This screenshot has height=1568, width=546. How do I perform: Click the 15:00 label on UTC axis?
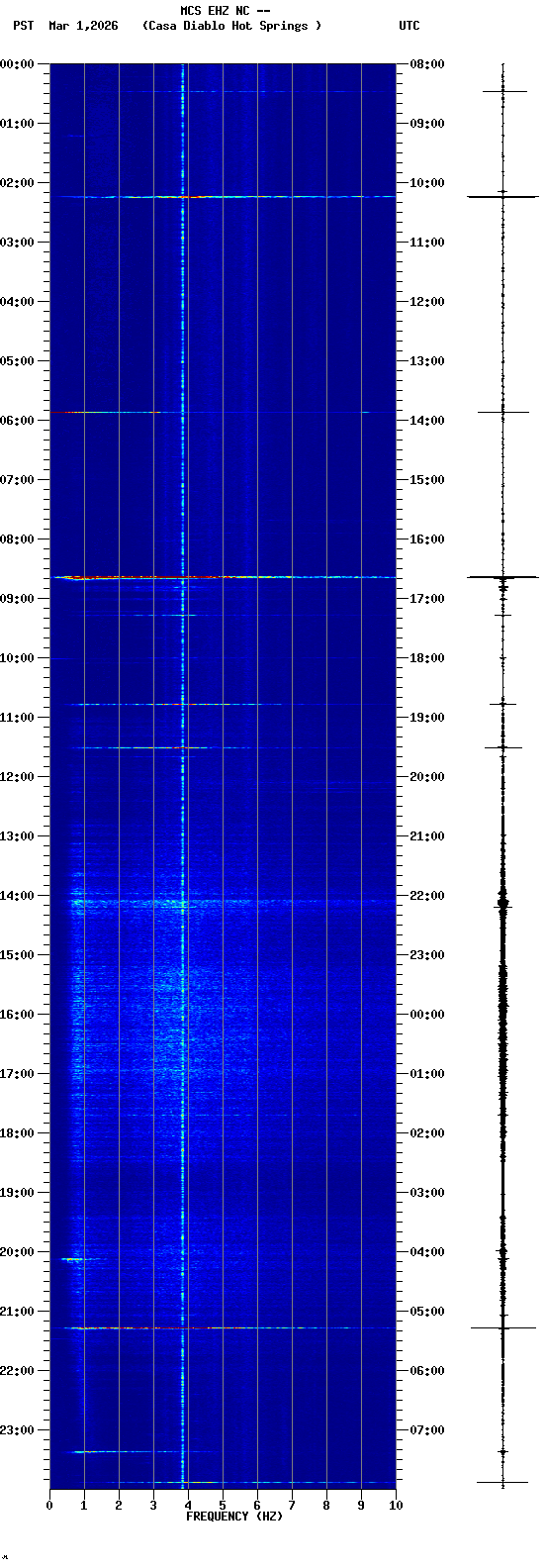[427, 480]
